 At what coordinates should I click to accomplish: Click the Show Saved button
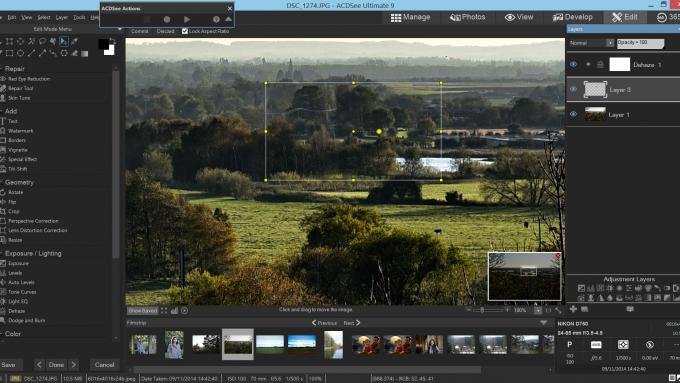pyautogui.click(x=142, y=311)
